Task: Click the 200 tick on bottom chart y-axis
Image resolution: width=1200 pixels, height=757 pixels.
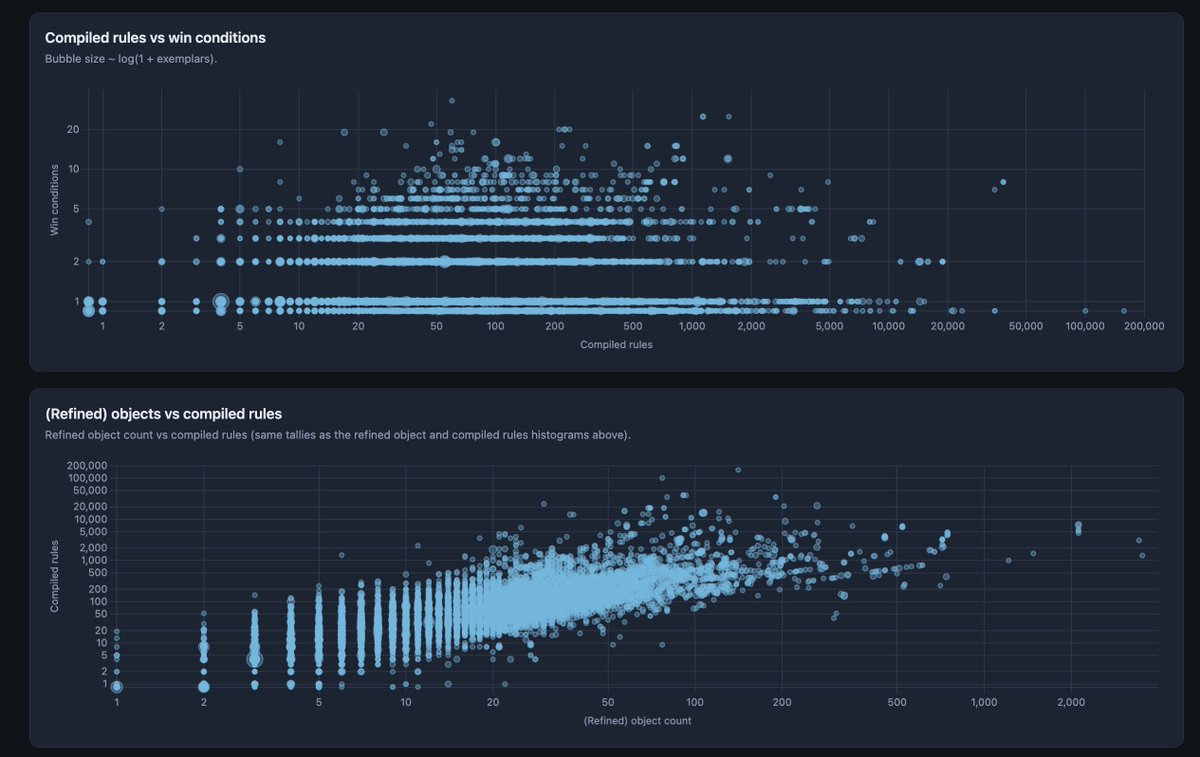Action: click(97, 589)
